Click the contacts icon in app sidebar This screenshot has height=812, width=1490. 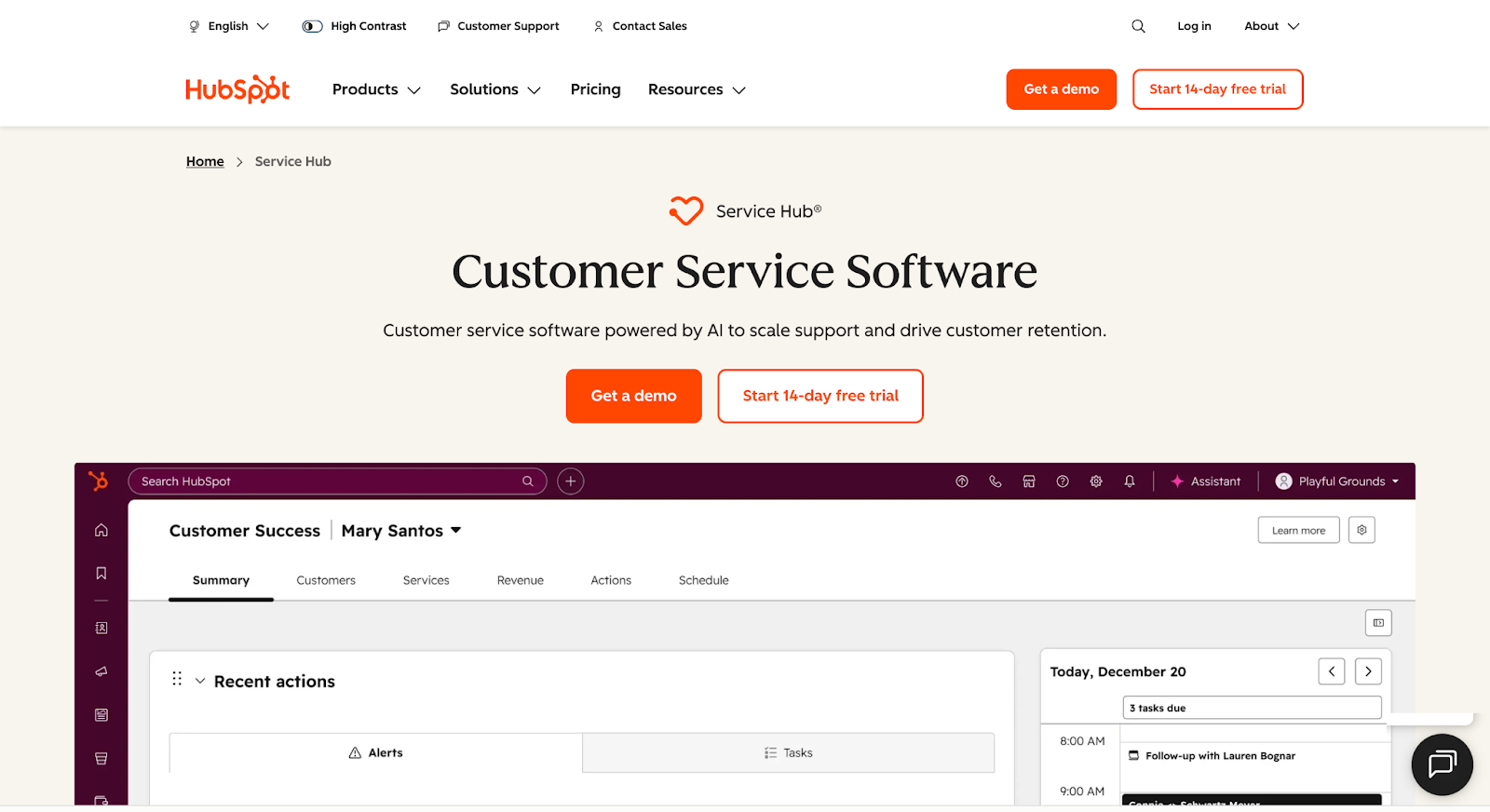[102, 628]
